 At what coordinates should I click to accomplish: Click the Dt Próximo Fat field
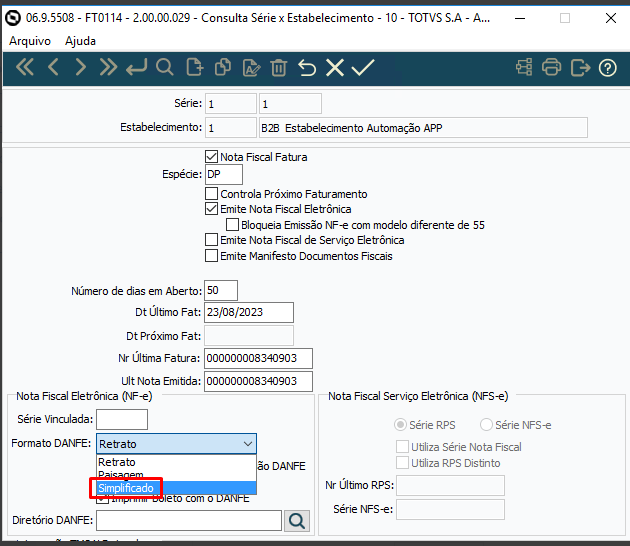click(x=249, y=335)
